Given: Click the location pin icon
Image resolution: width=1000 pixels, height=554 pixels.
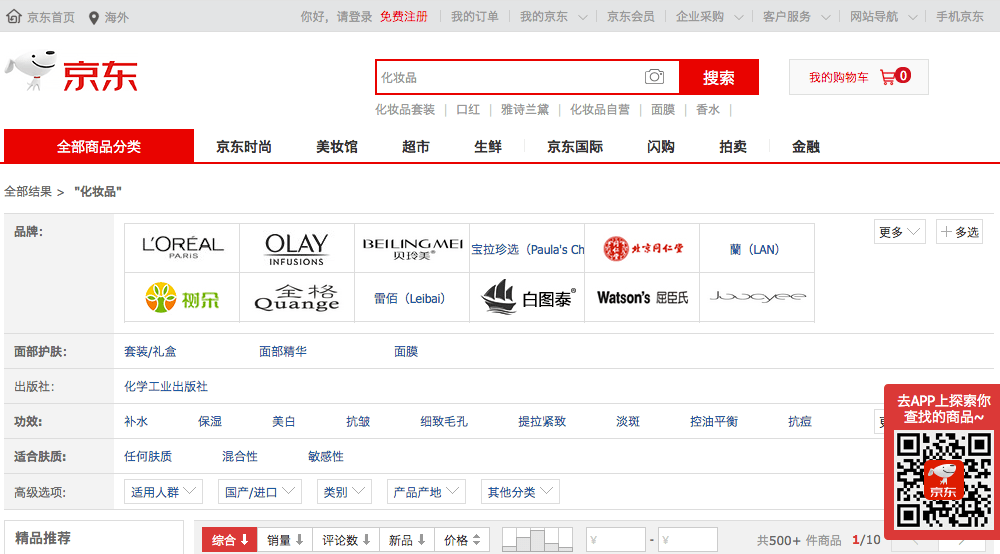Looking at the screenshot, I should tap(94, 17).
